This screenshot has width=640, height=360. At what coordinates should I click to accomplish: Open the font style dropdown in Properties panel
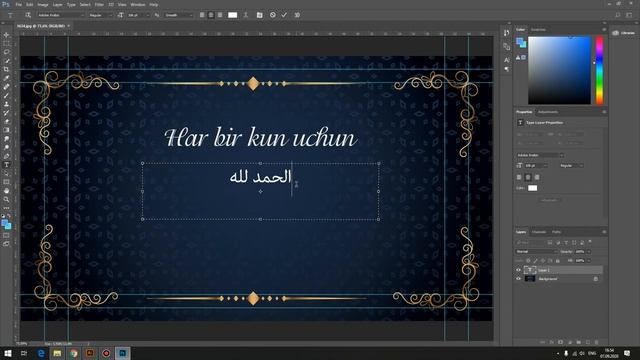571,166
